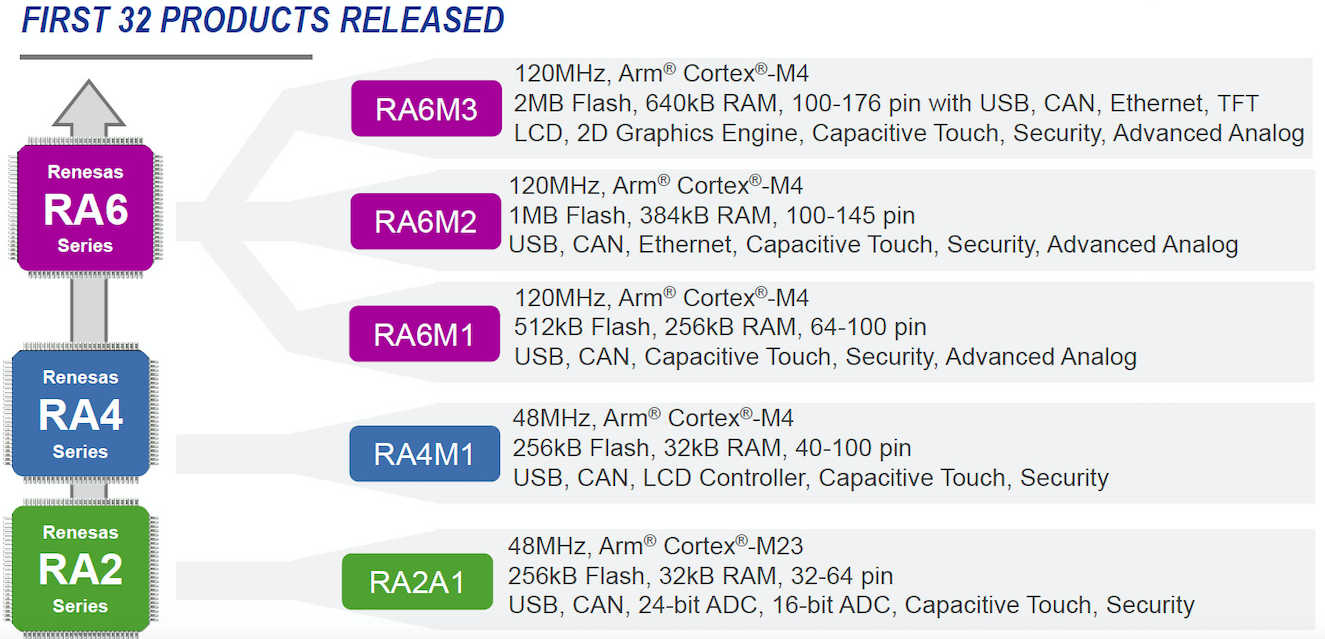Select the purple RA6M3 product label
The height and width of the screenshot is (639, 1325).
(426, 108)
